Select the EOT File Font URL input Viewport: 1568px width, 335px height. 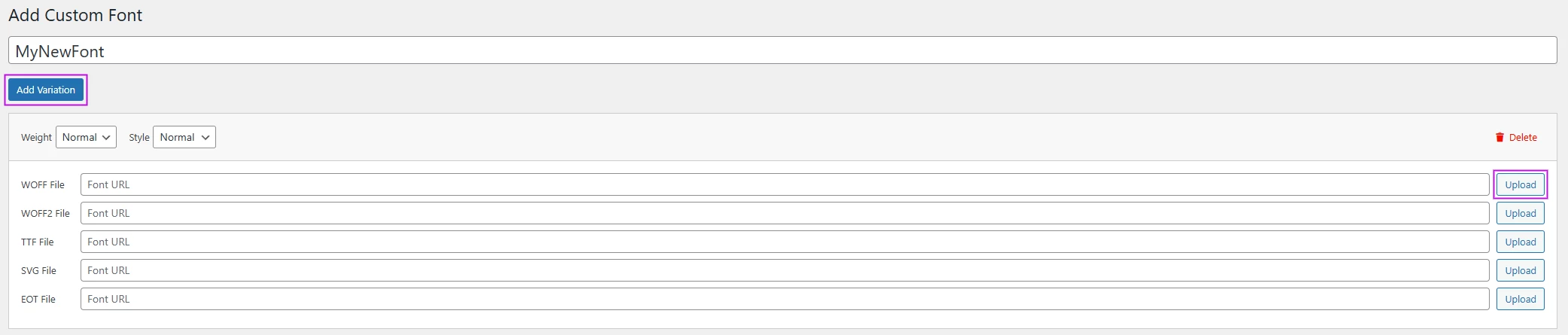pyautogui.click(x=784, y=299)
